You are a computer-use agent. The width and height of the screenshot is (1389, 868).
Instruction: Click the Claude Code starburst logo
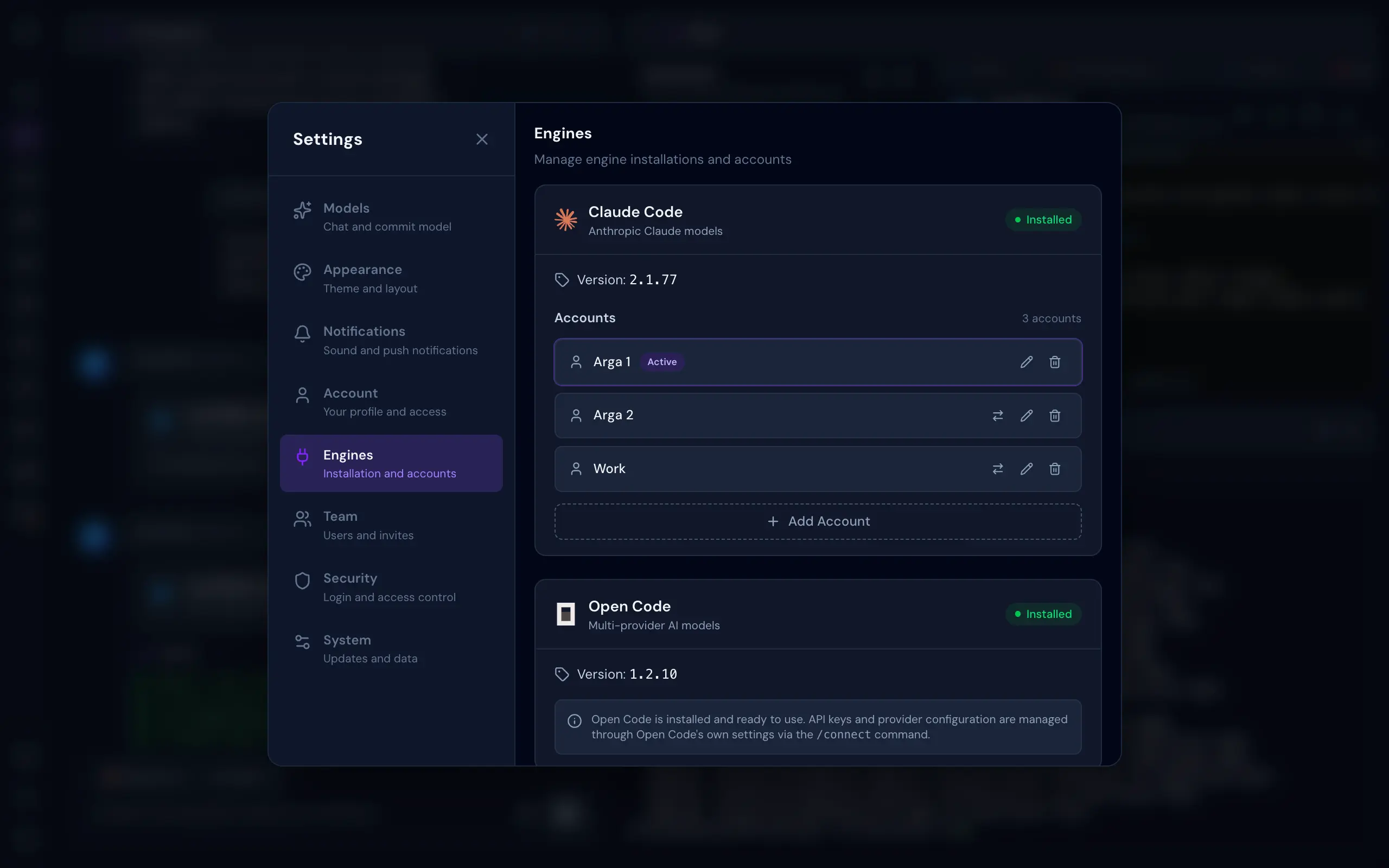click(566, 220)
